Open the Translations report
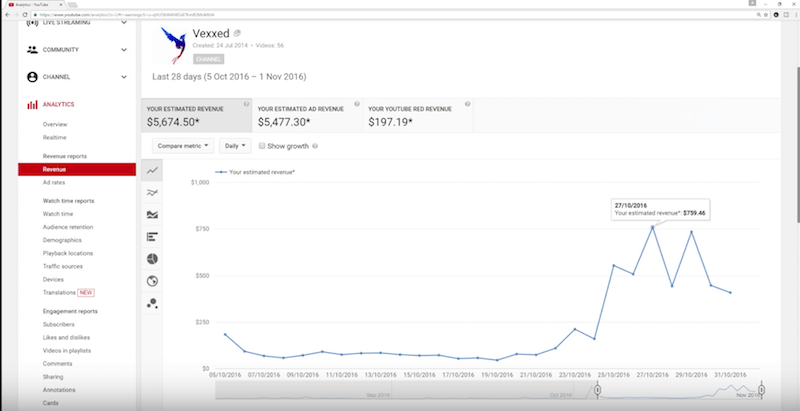This screenshot has height=411, width=800. [59, 293]
